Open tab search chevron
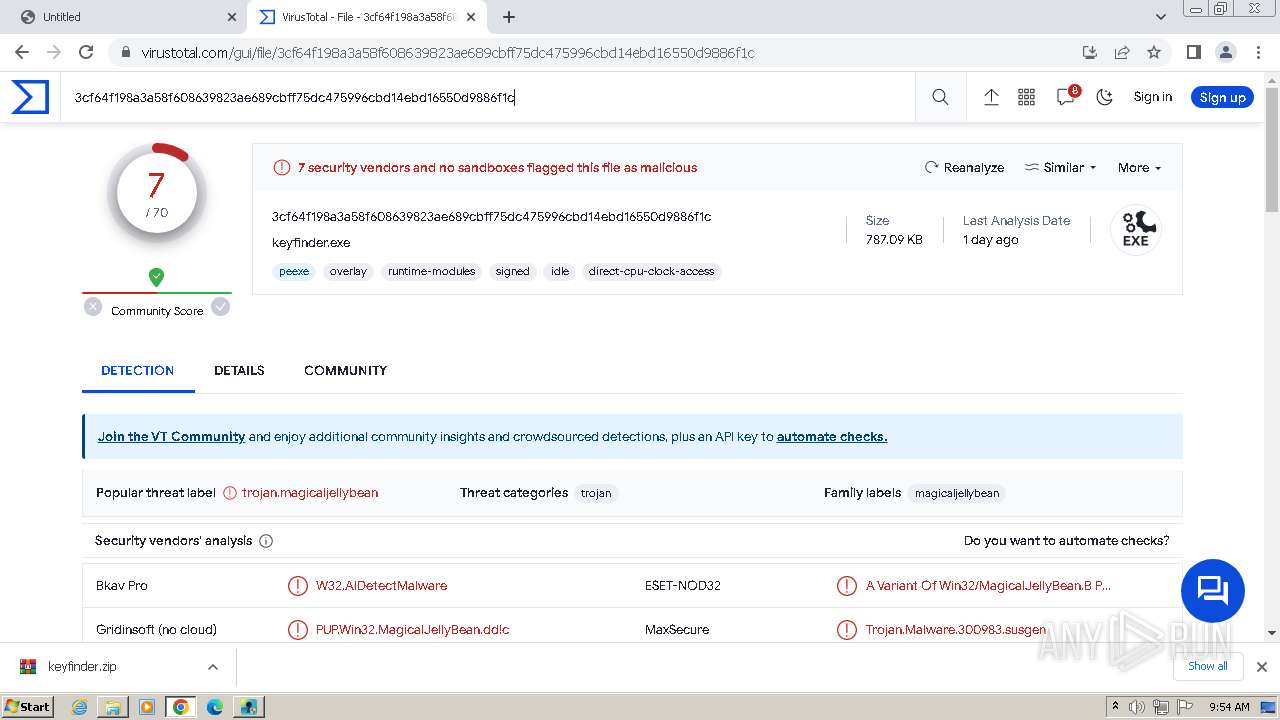1280x720 pixels. pos(1160,17)
